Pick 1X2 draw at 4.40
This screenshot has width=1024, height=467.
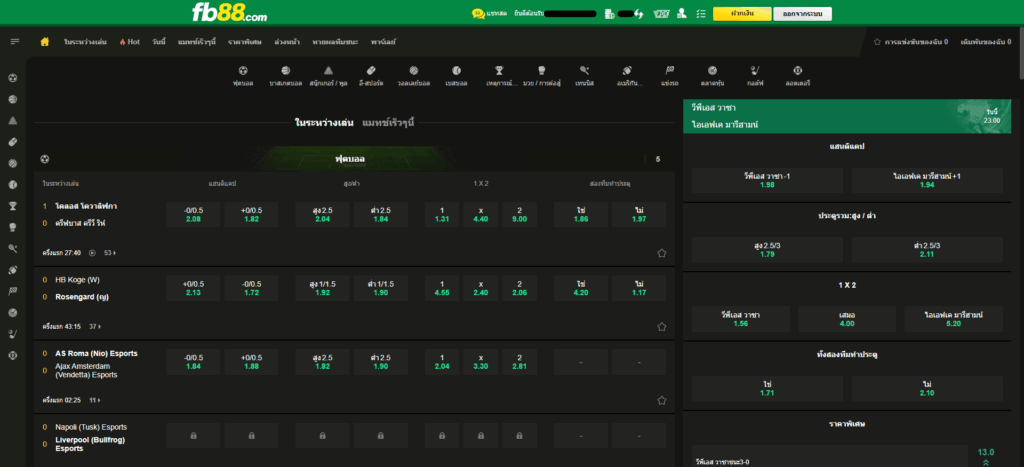coord(481,214)
